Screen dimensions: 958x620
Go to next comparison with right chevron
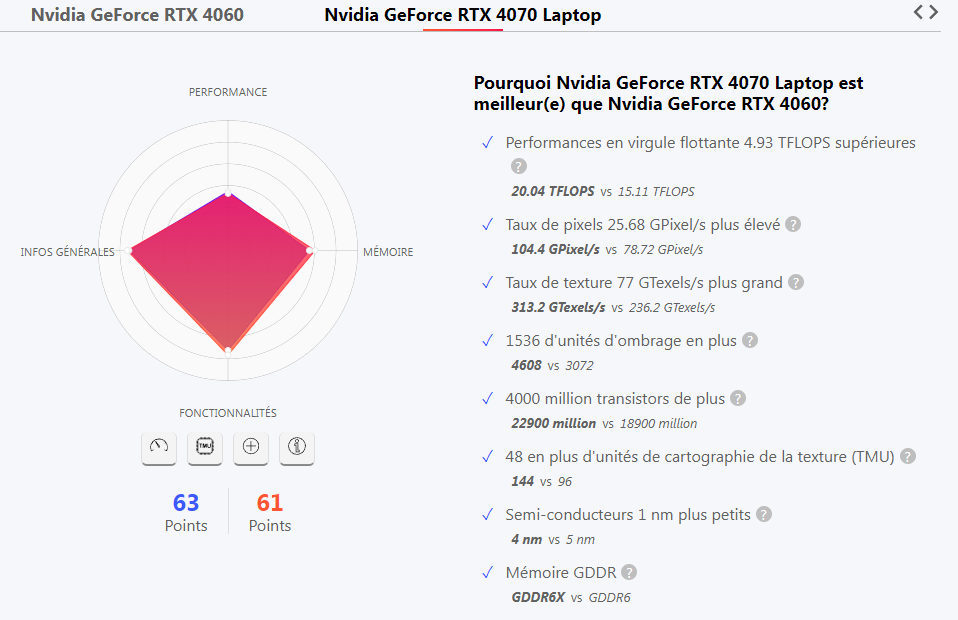pos(934,12)
